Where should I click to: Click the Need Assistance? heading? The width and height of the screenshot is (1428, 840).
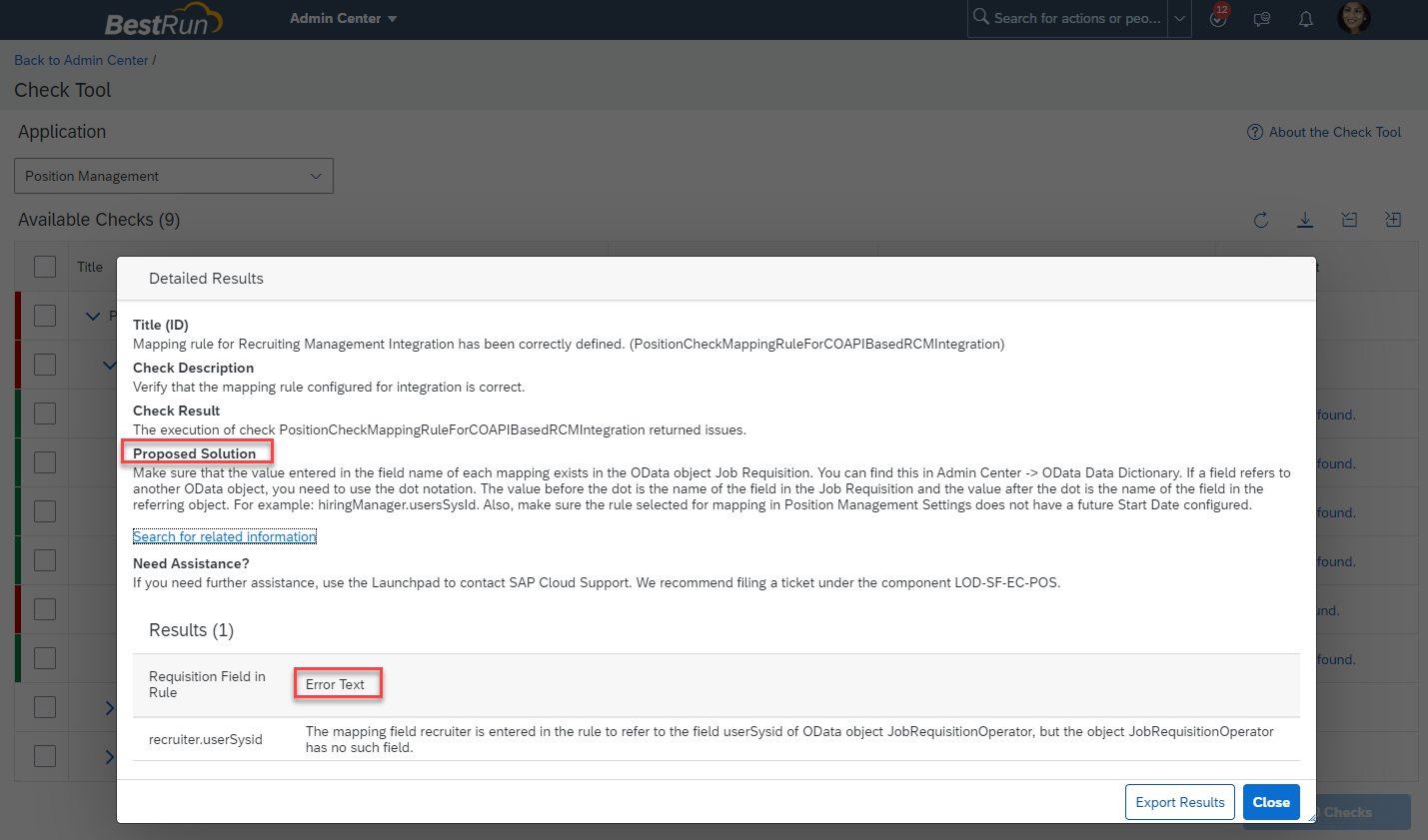pyautogui.click(x=191, y=563)
